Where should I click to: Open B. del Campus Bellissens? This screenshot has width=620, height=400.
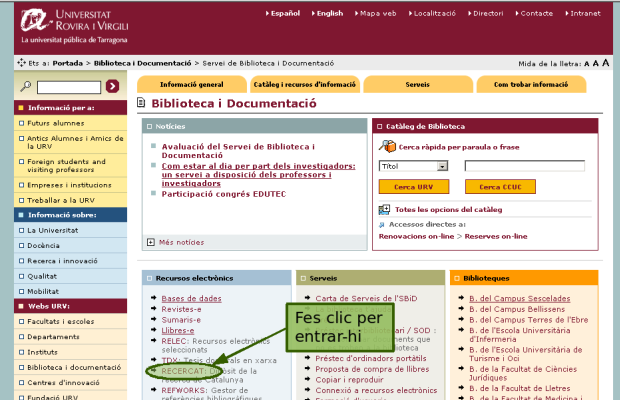click(x=517, y=309)
